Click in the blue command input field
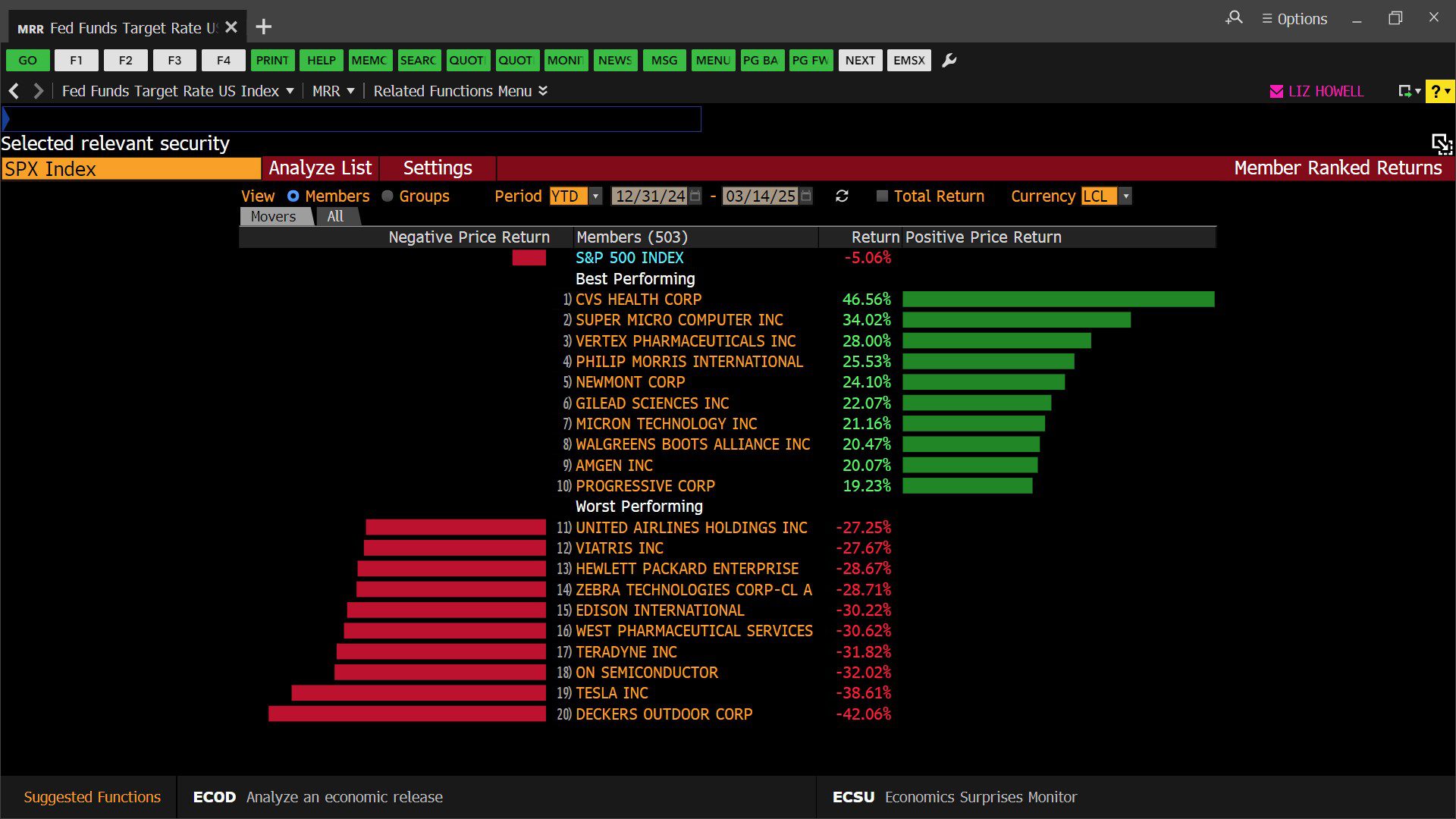 353,119
